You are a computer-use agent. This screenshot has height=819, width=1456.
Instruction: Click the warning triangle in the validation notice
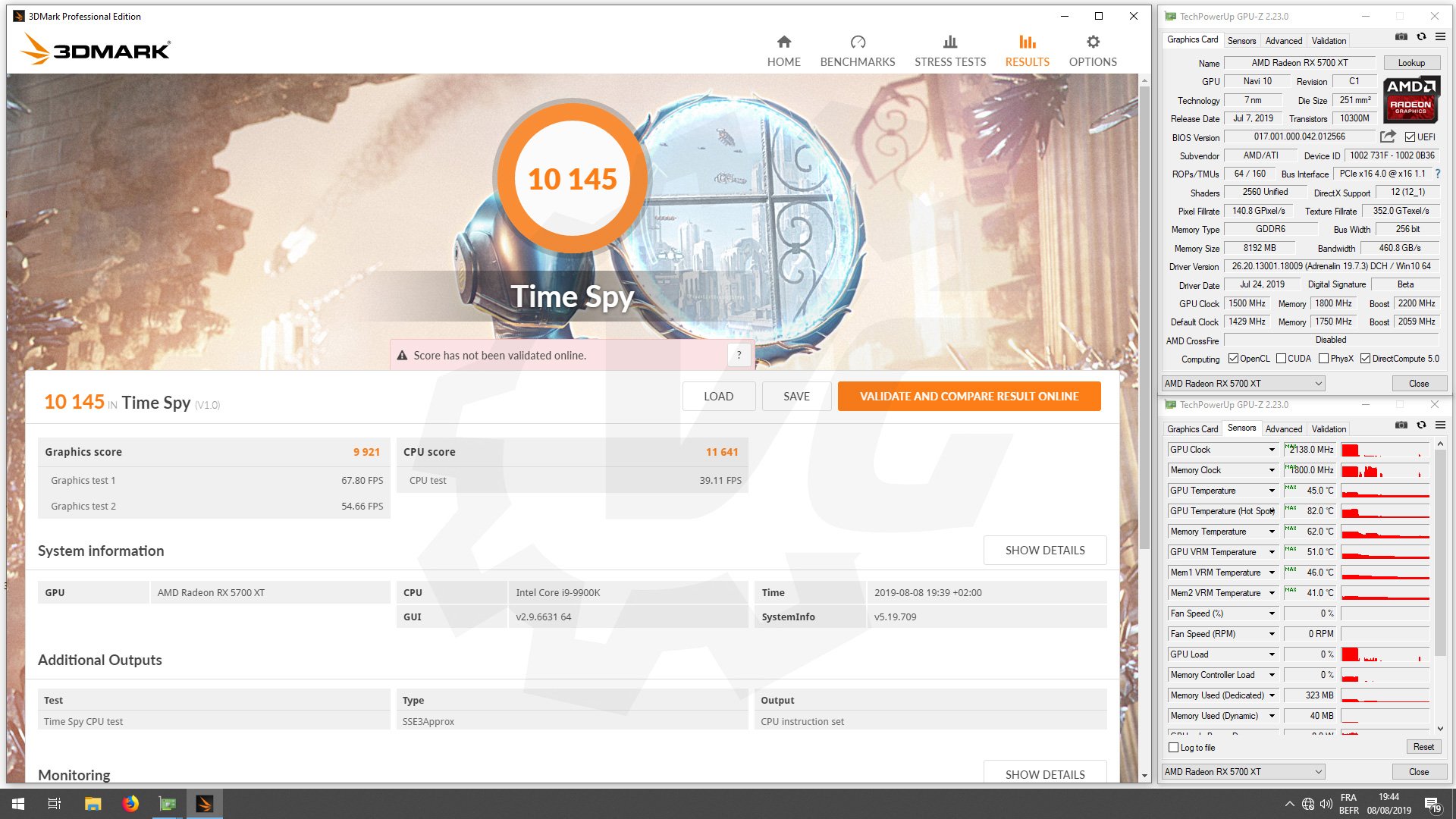pyautogui.click(x=400, y=355)
